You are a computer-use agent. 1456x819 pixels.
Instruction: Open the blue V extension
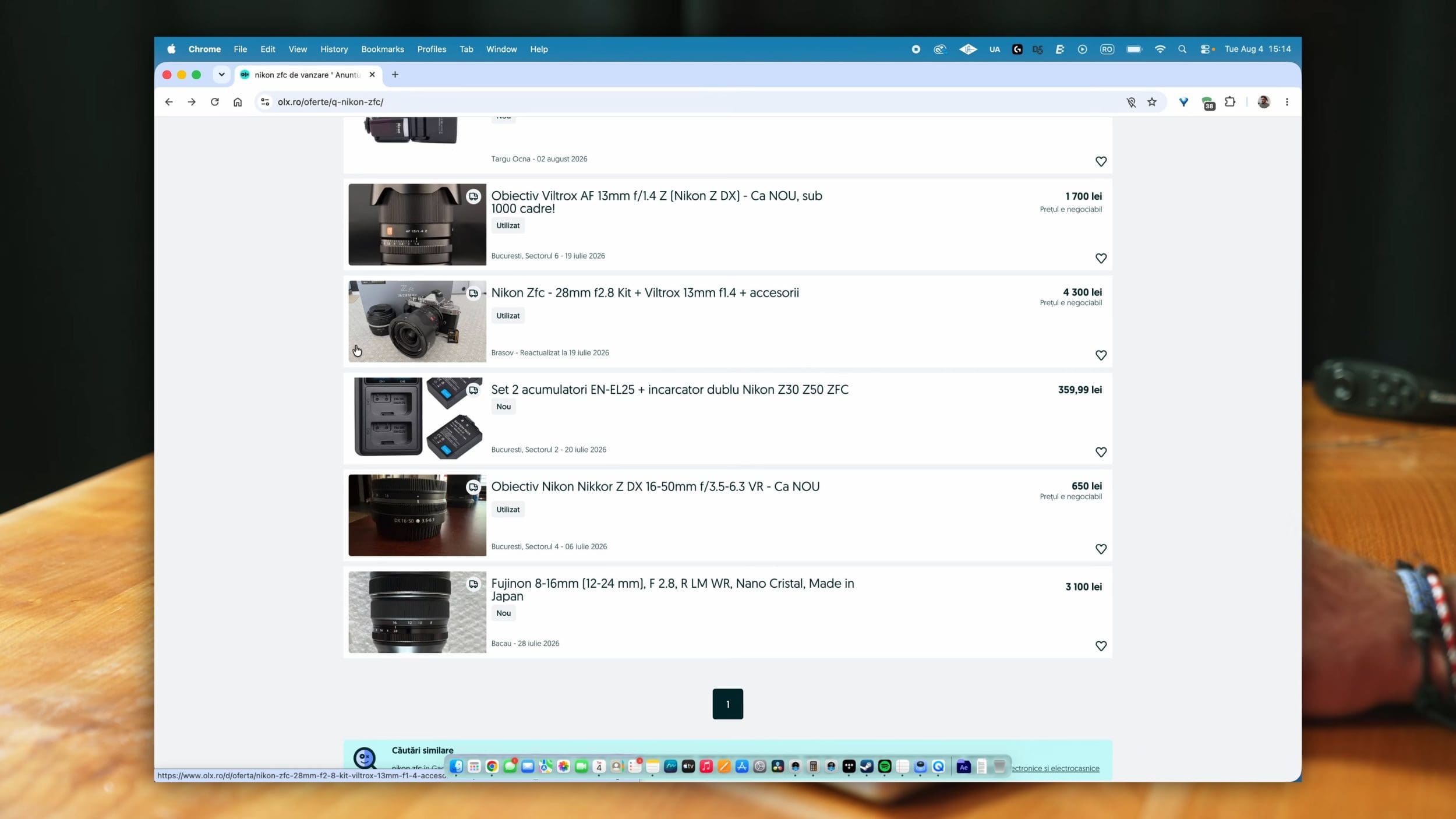click(x=1183, y=102)
